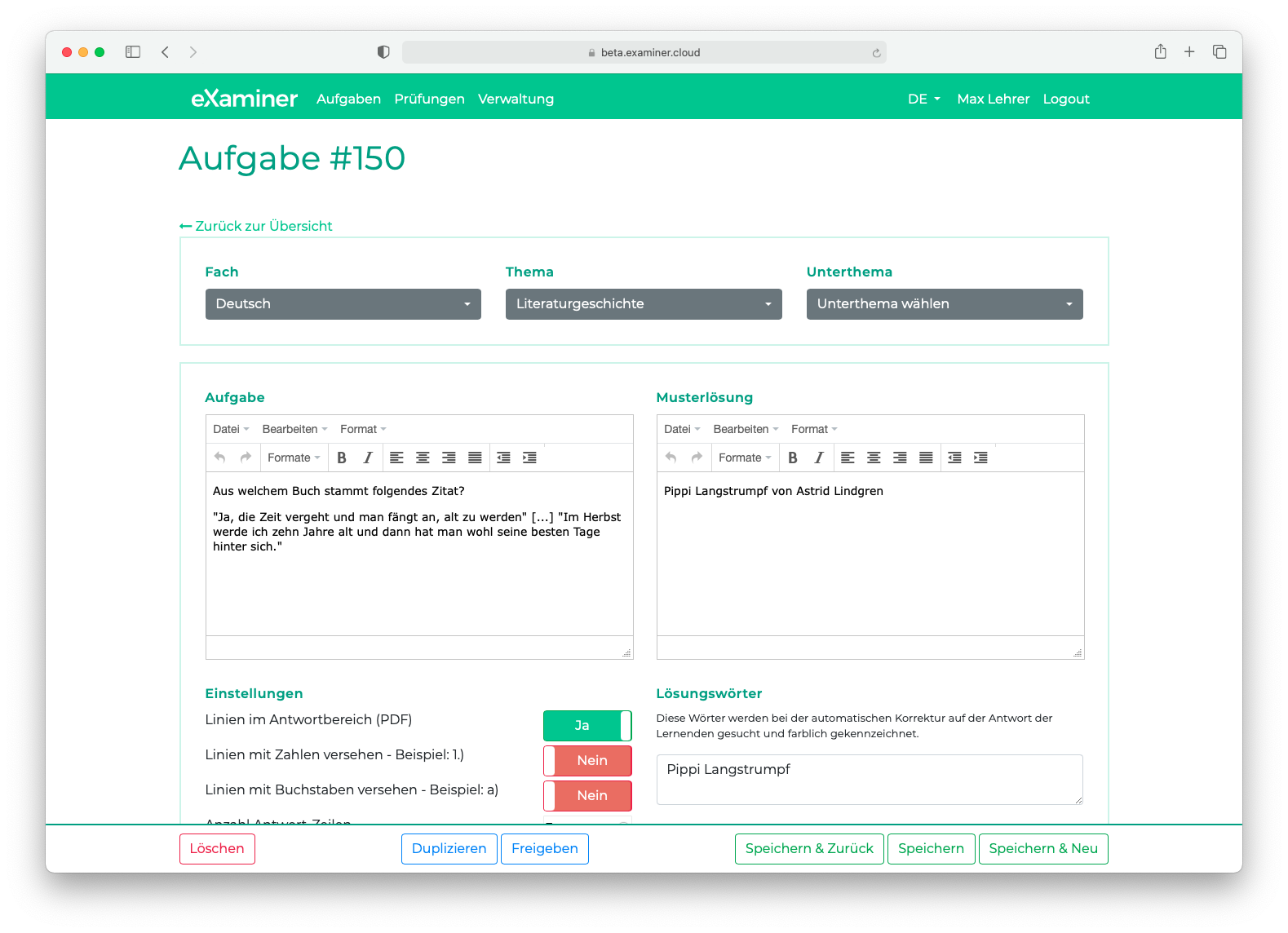Open Formate dropdown in Musterlösung editor
The height and width of the screenshot is (933, 1288).
pyautogui.click(x=745, y=458)
